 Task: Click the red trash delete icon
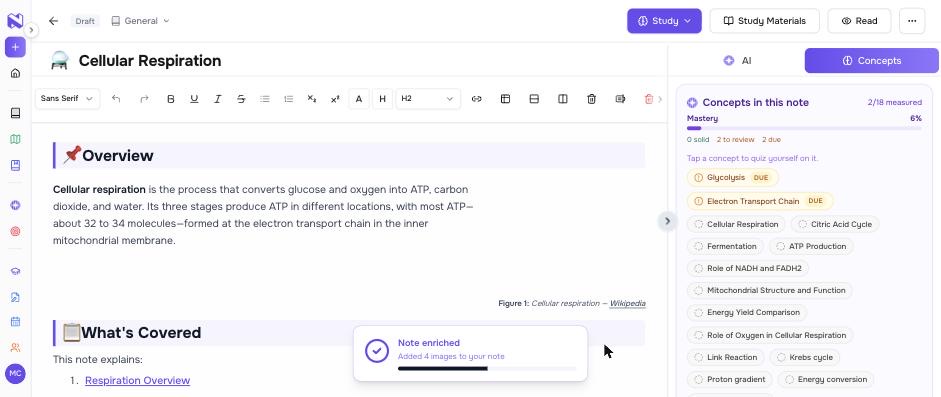[649, 99]
